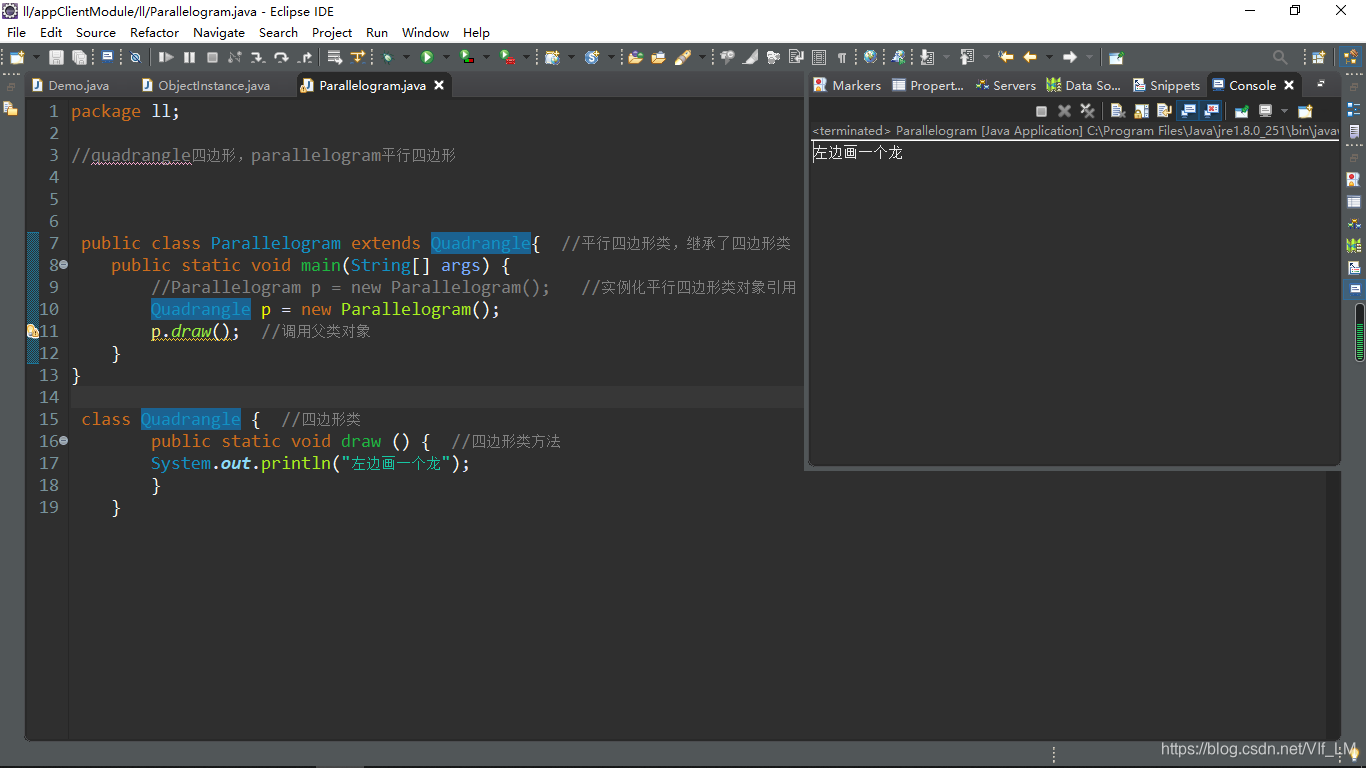Viewport: 1366px width, 768px height.
Task: Switch to the Markers view tab
Action: [847, 85]
